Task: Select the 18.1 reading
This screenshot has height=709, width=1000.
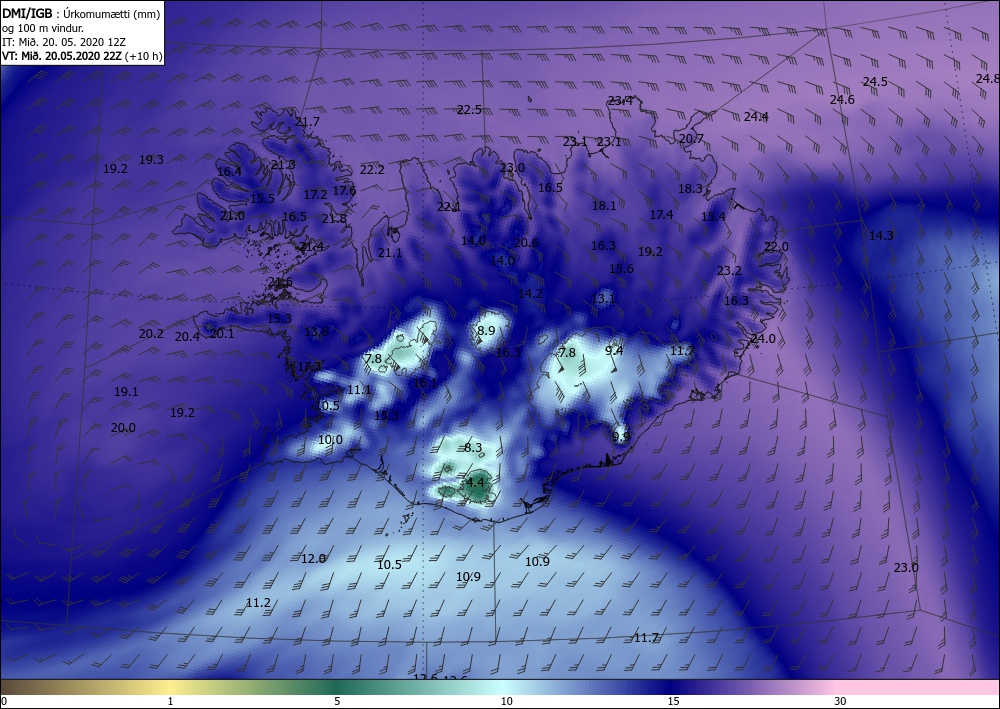Action: click(x=604, y=205)
